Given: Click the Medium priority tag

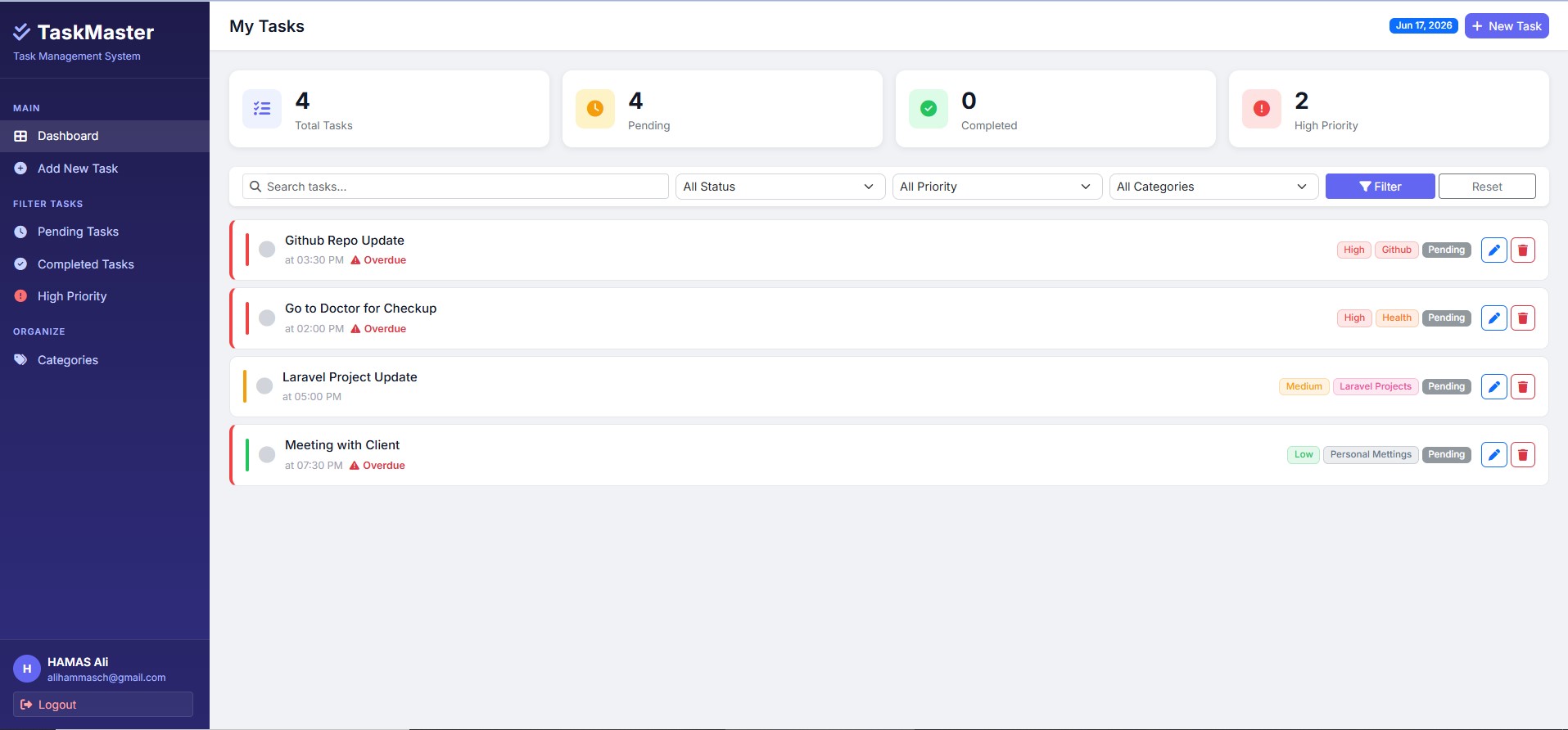Looking at the screenshot, I should (x=1304, y=386).
